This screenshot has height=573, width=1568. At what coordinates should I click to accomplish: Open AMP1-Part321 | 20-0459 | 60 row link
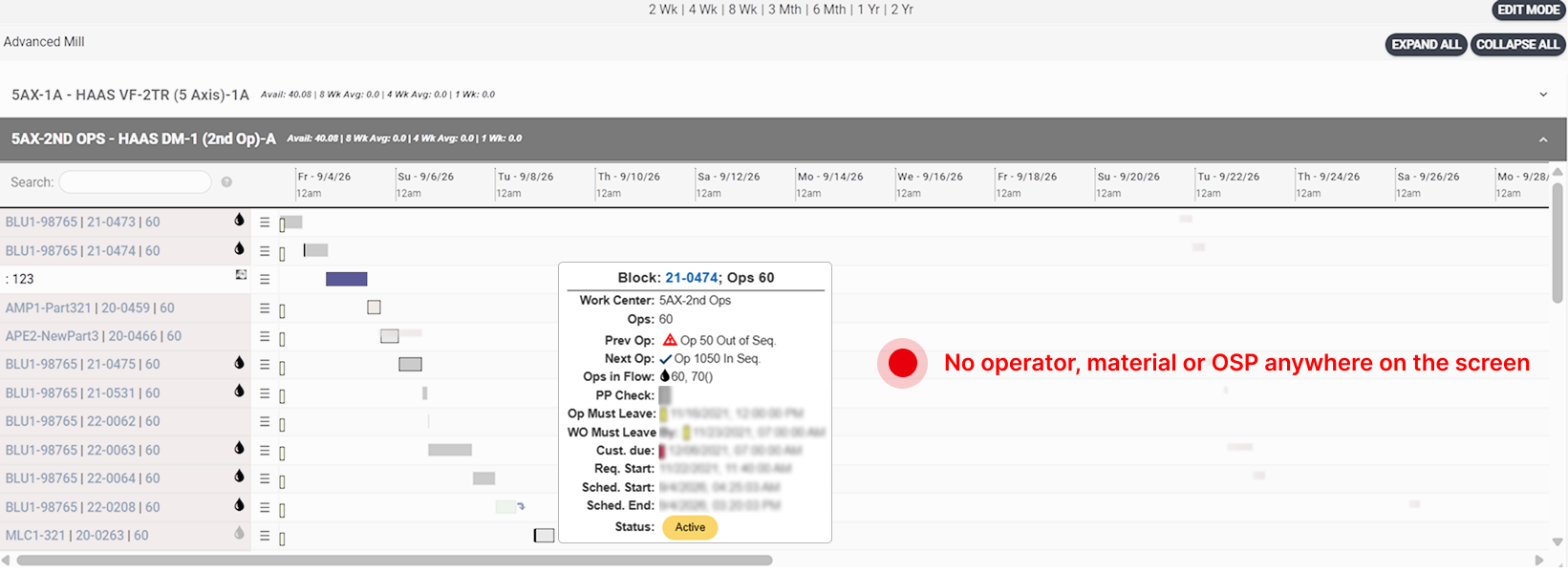pyautogui.click(x=90, y=308)
